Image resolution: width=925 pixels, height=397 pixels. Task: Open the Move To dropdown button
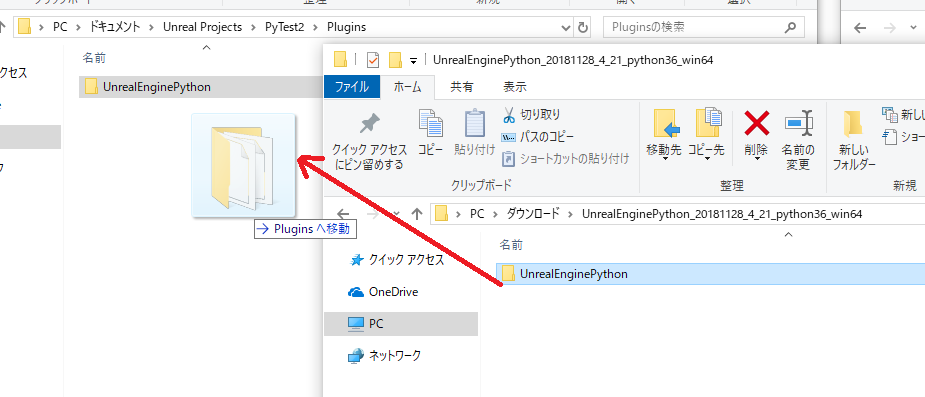(x=664, y=136)
